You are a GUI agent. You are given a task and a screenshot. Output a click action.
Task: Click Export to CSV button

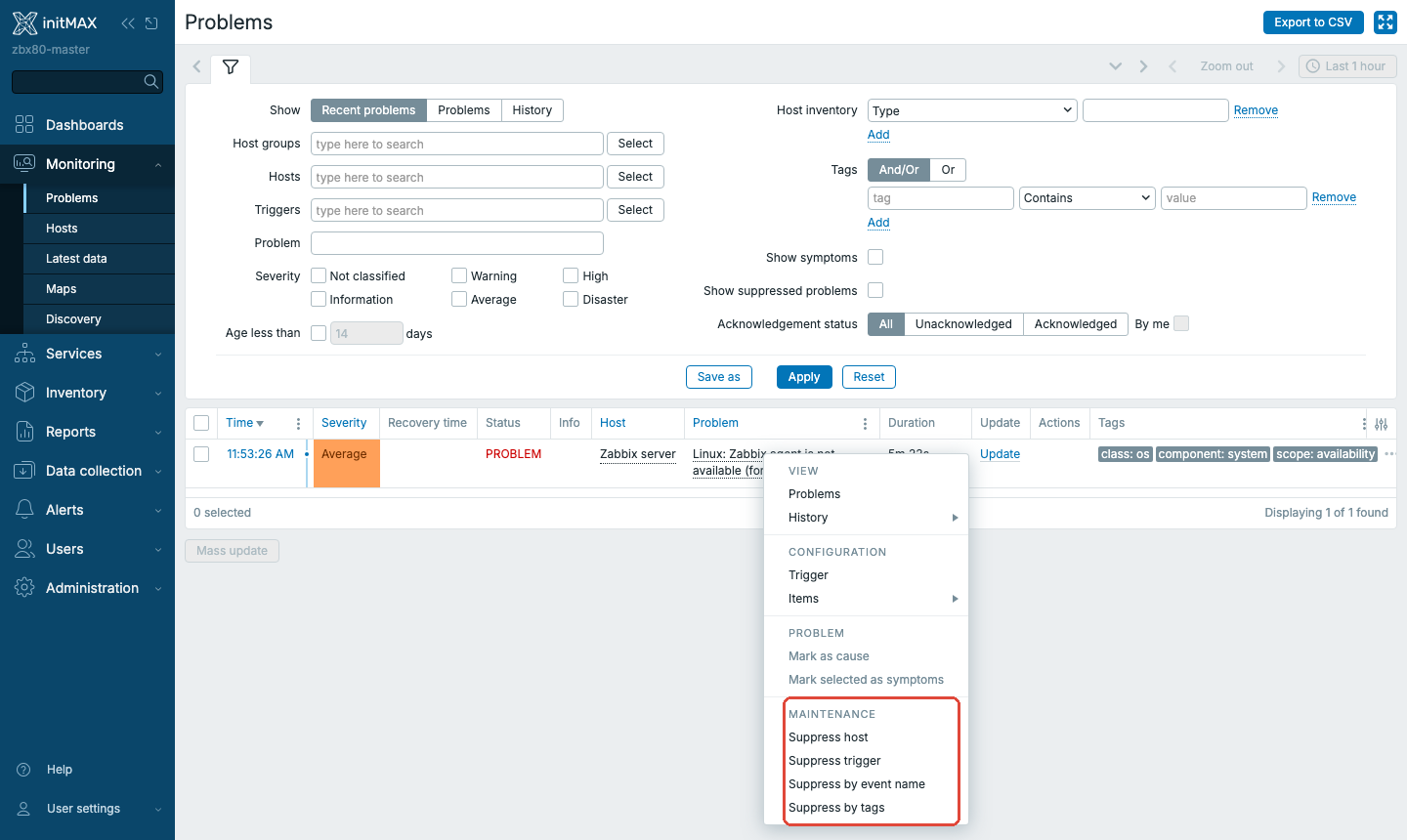tap(1313, 22)
